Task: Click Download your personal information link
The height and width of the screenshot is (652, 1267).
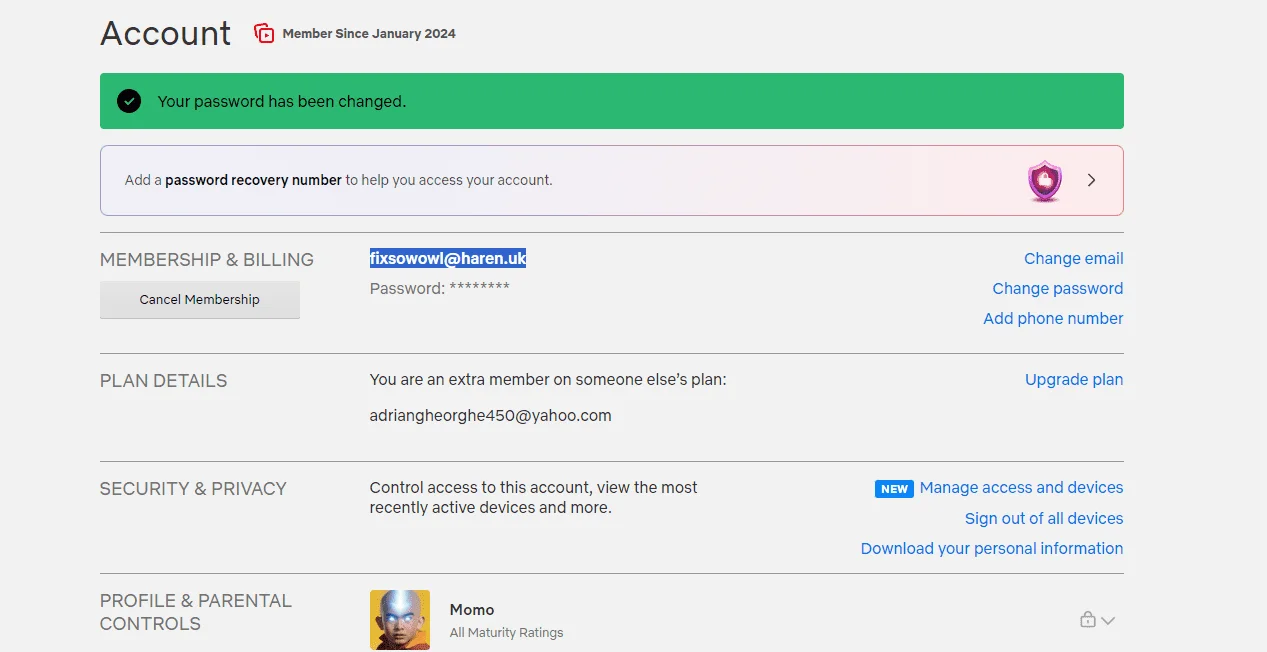Action: 992,549
